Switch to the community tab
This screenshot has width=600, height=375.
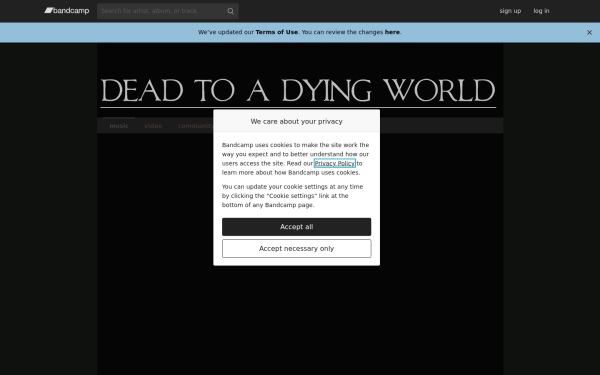tap(196, 126)
